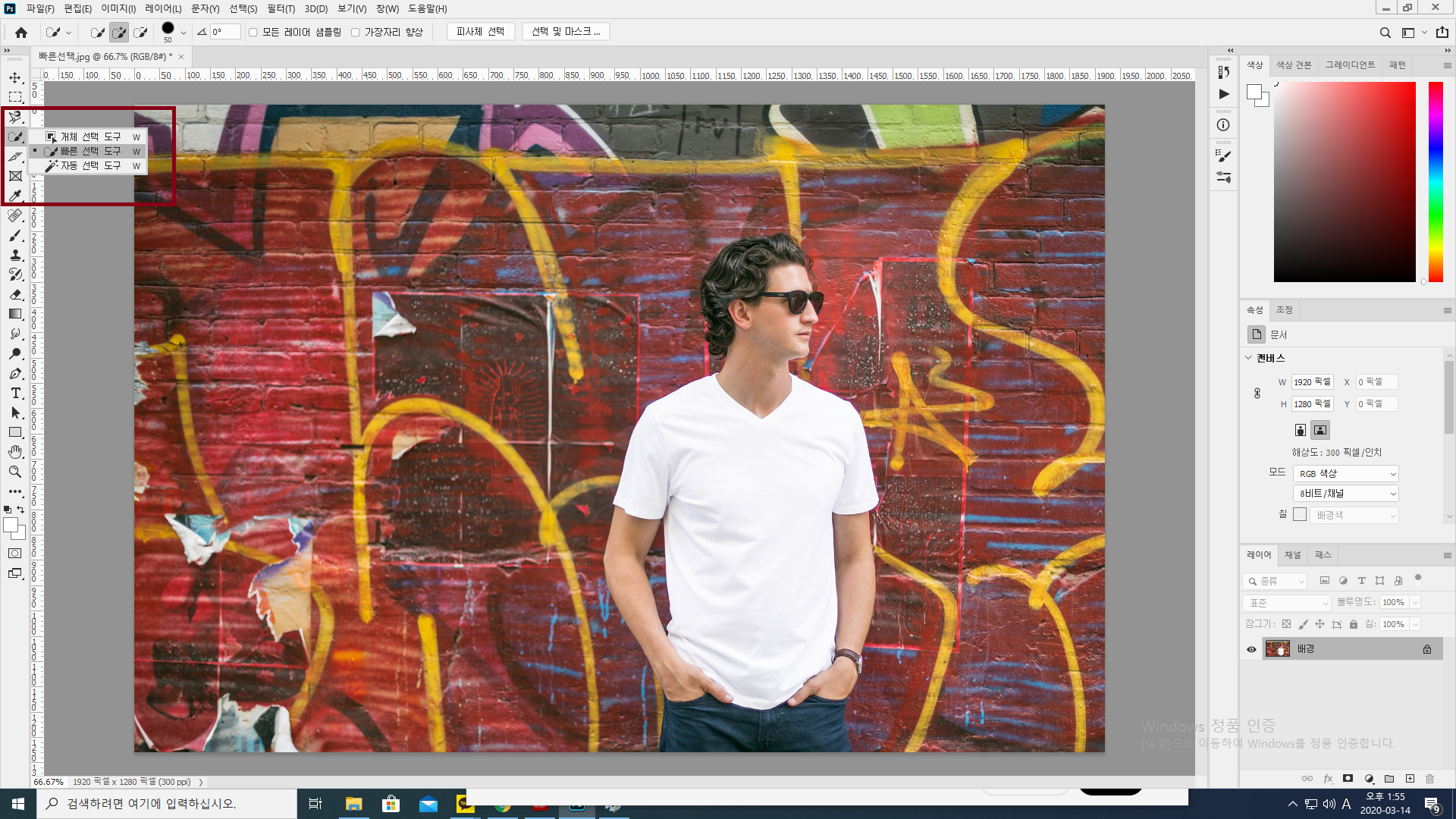Select the Crop tool in toolbar
1456x819 pixels.
(15, 156)
